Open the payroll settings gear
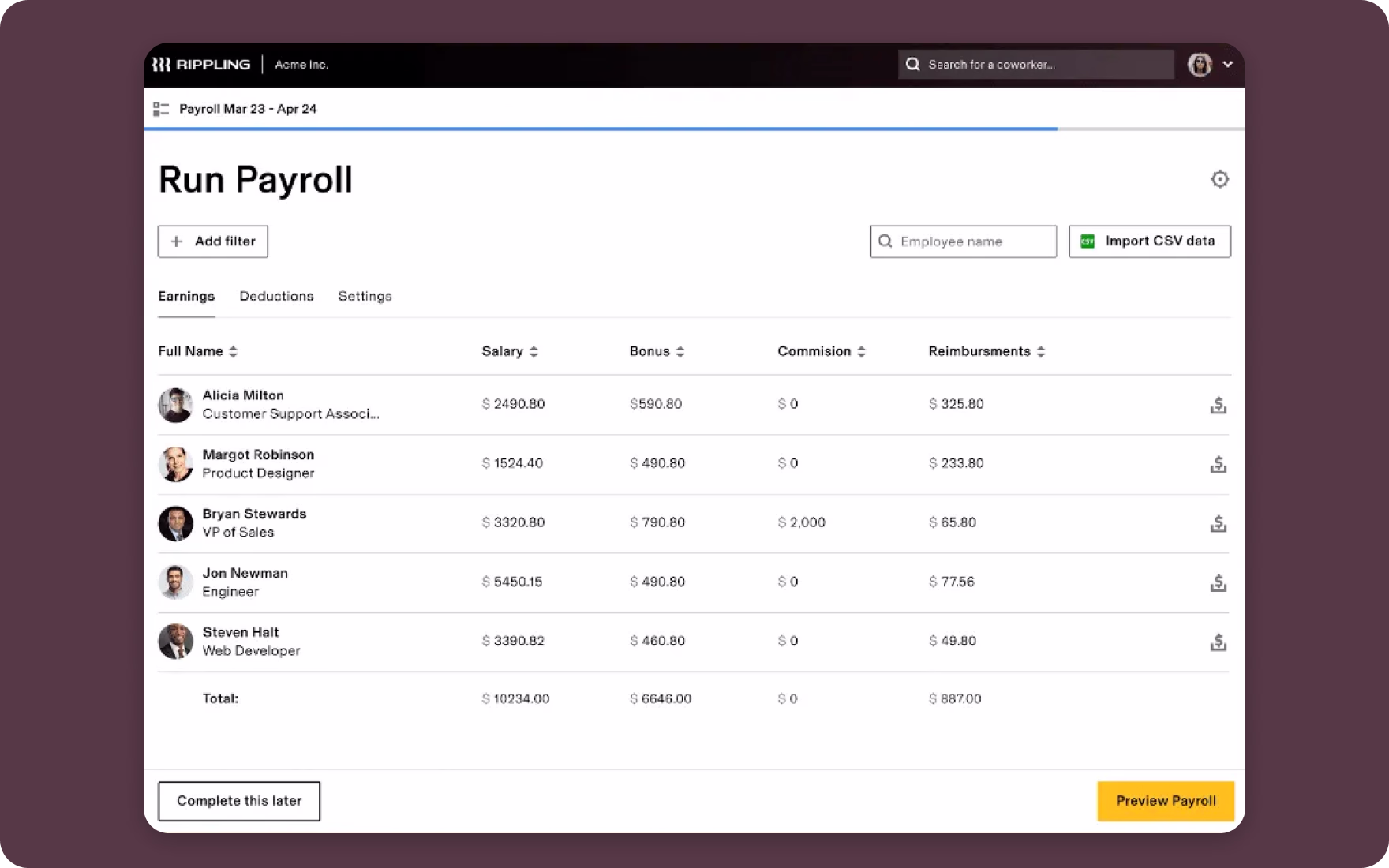 click(x=1220, y=180)
